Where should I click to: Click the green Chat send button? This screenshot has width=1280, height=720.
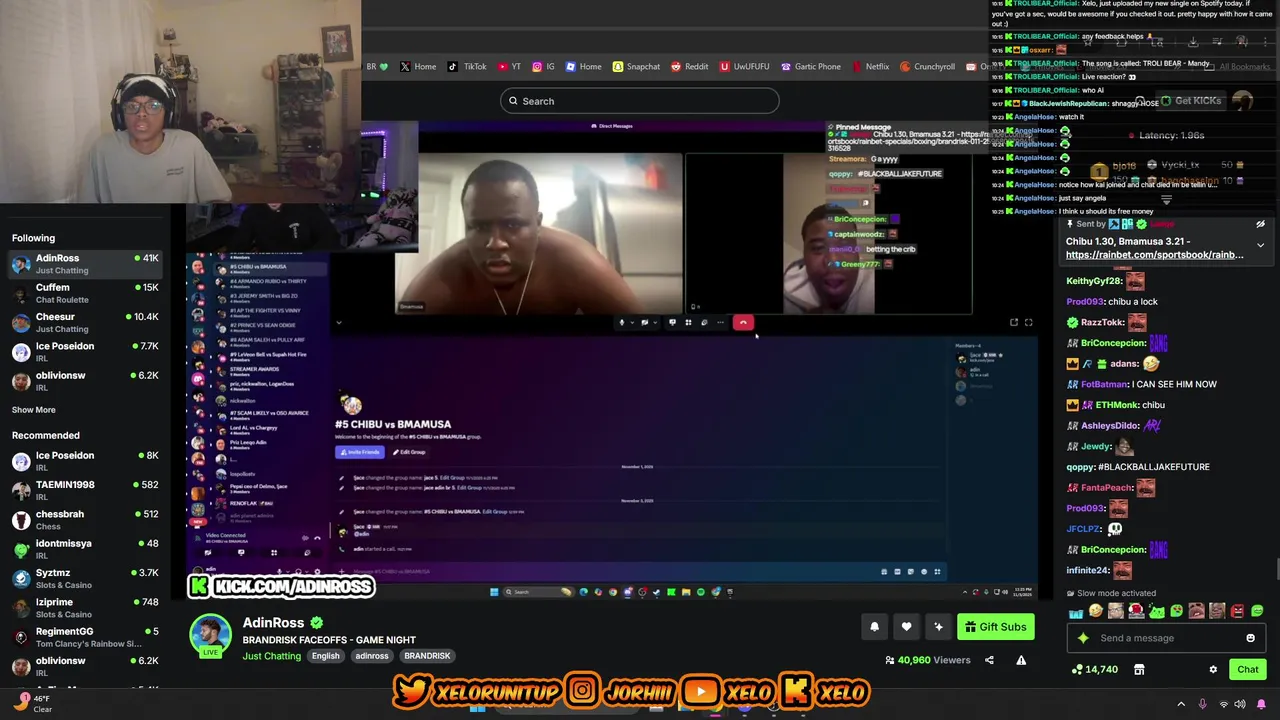(1248, 669)
